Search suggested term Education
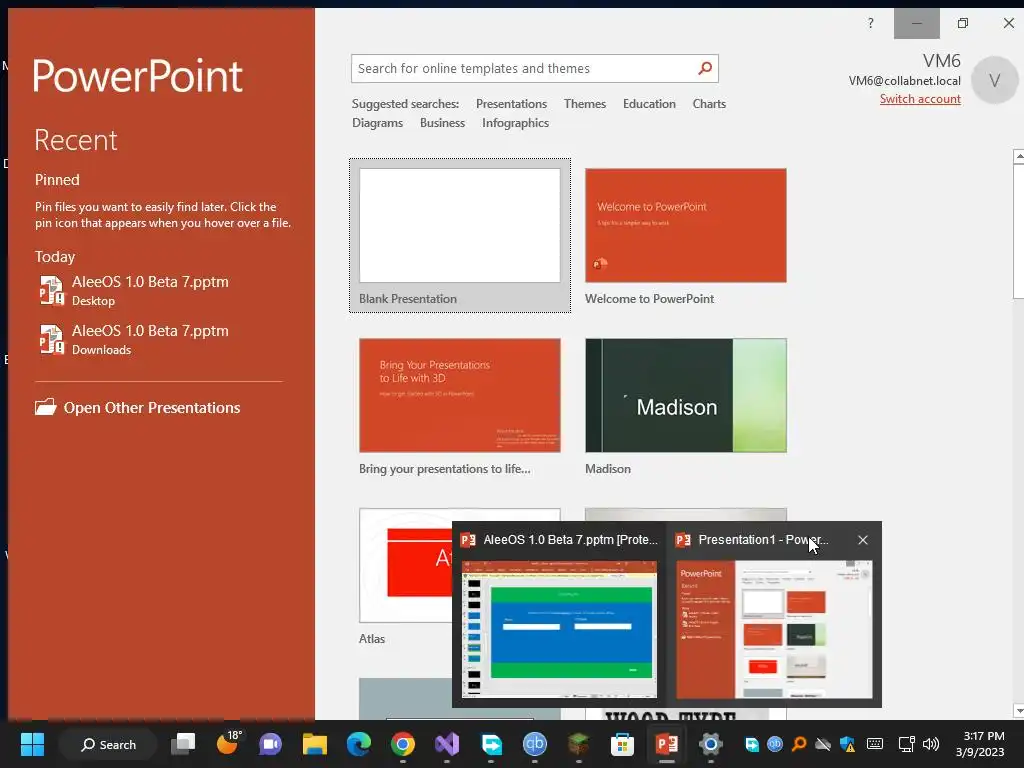 (649, 104)
